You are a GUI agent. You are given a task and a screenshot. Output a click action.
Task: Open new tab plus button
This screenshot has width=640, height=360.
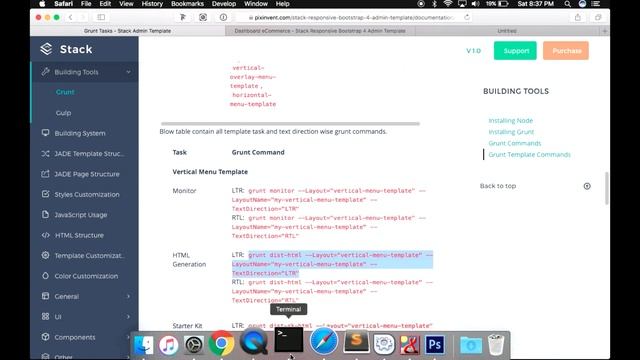pos(604,31)
